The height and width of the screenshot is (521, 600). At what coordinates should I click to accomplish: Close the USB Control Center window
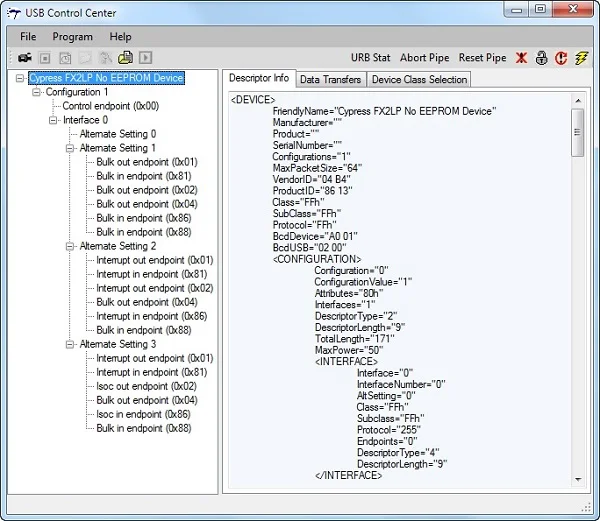pos(573,9)
